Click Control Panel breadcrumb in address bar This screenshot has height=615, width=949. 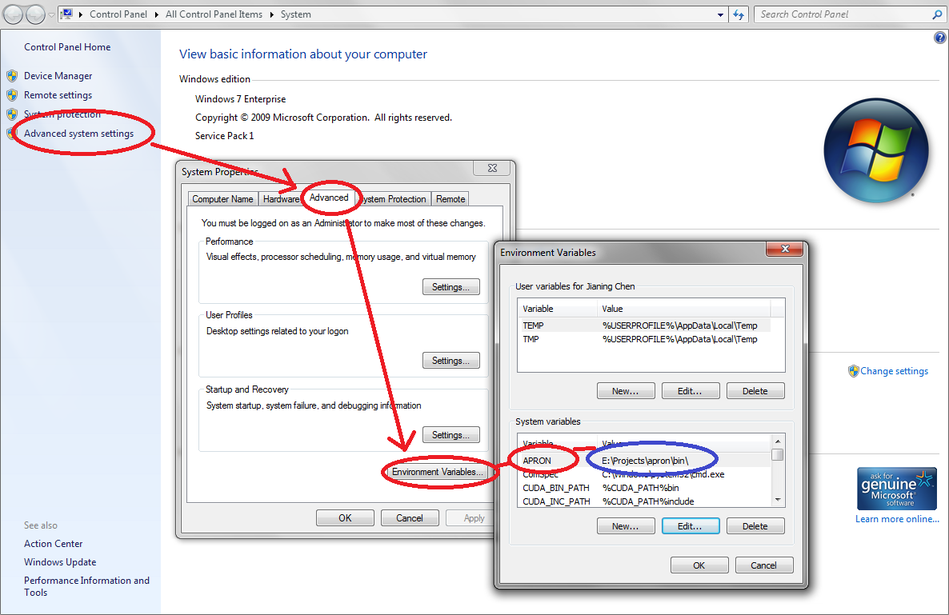(x=118, y=15)
